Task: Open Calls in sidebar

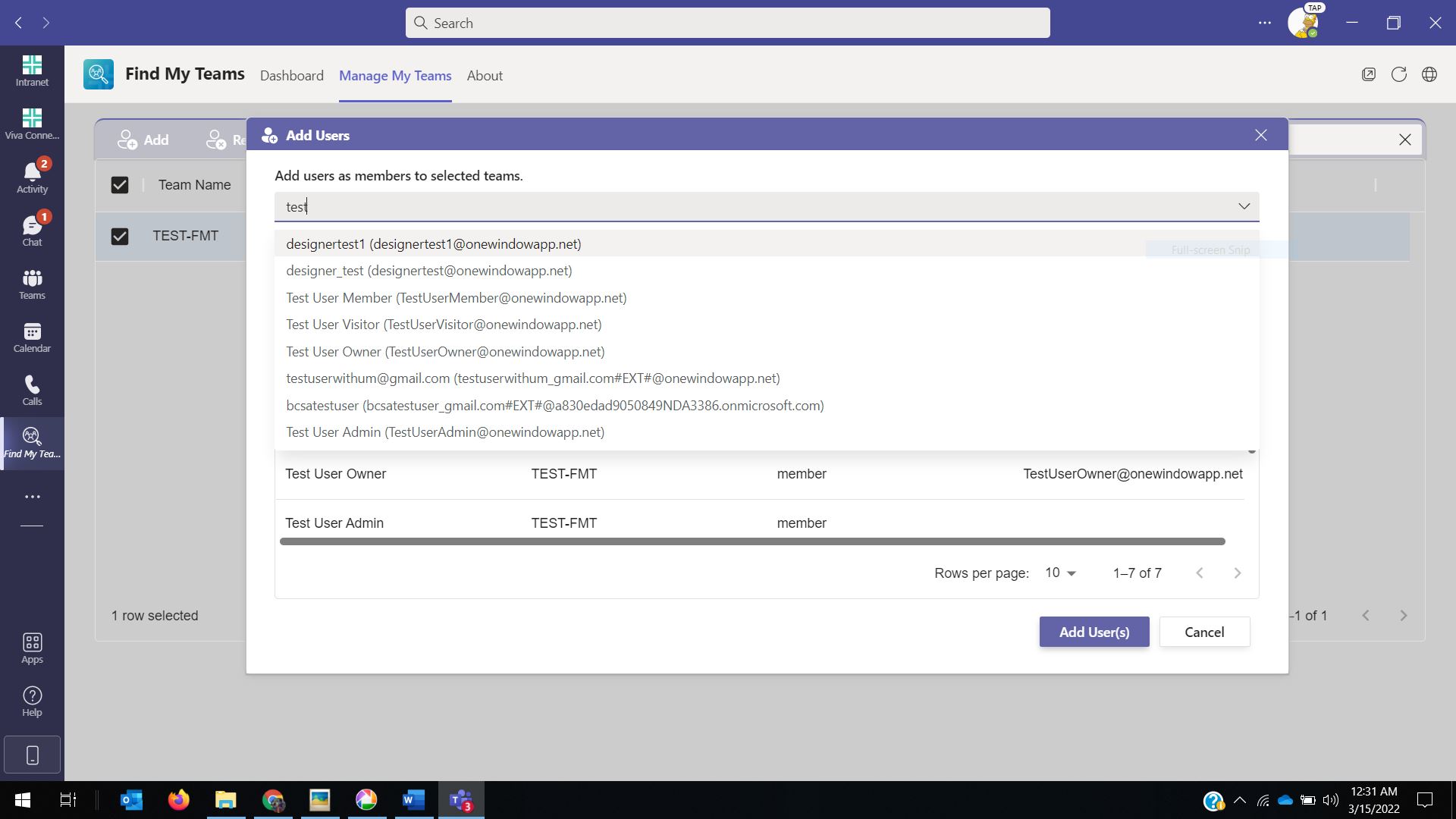Action: (32, 390)
